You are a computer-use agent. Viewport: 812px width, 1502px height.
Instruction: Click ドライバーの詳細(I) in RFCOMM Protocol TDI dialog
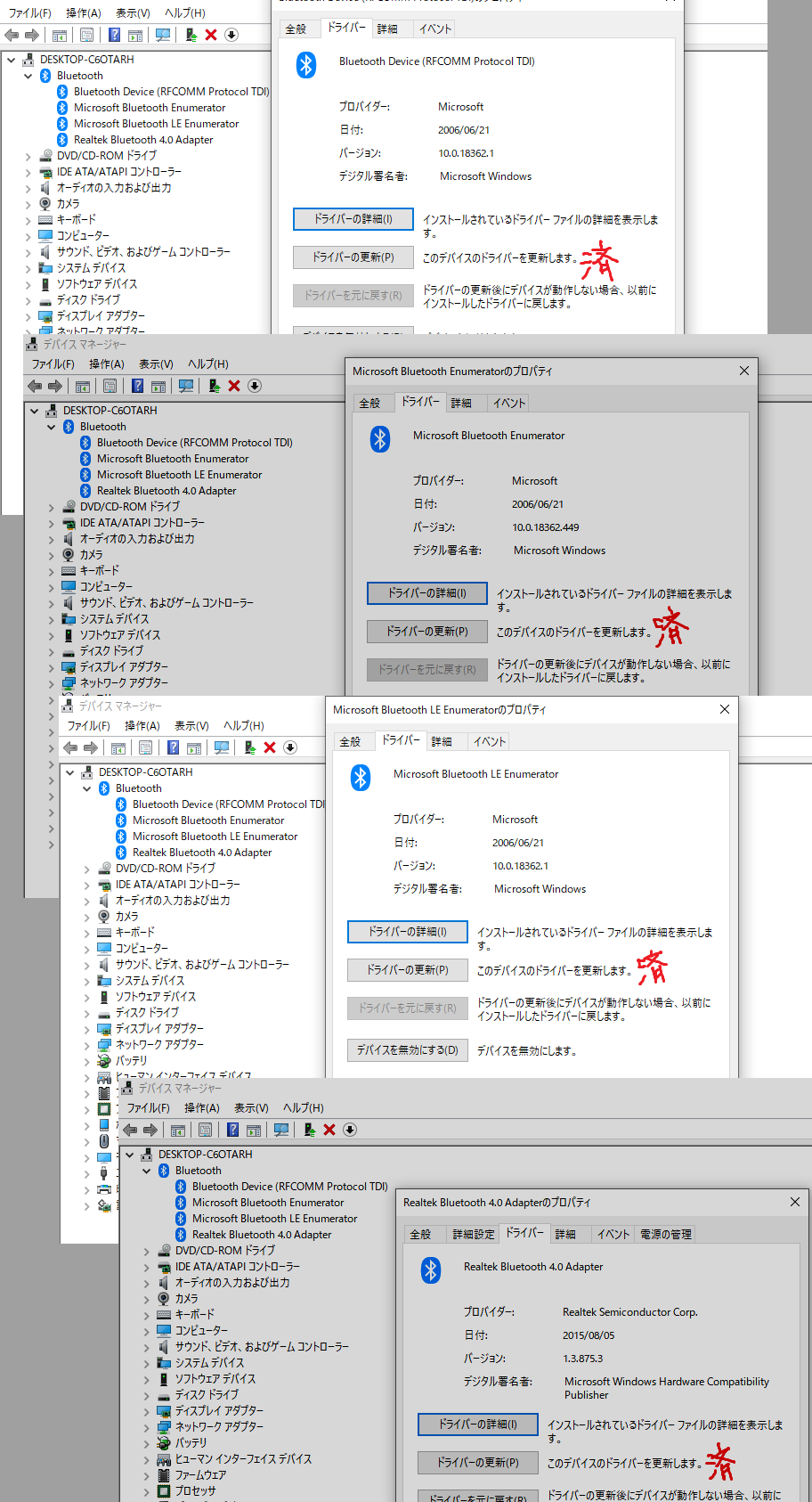pyautogui.click(x=353, y=218)
